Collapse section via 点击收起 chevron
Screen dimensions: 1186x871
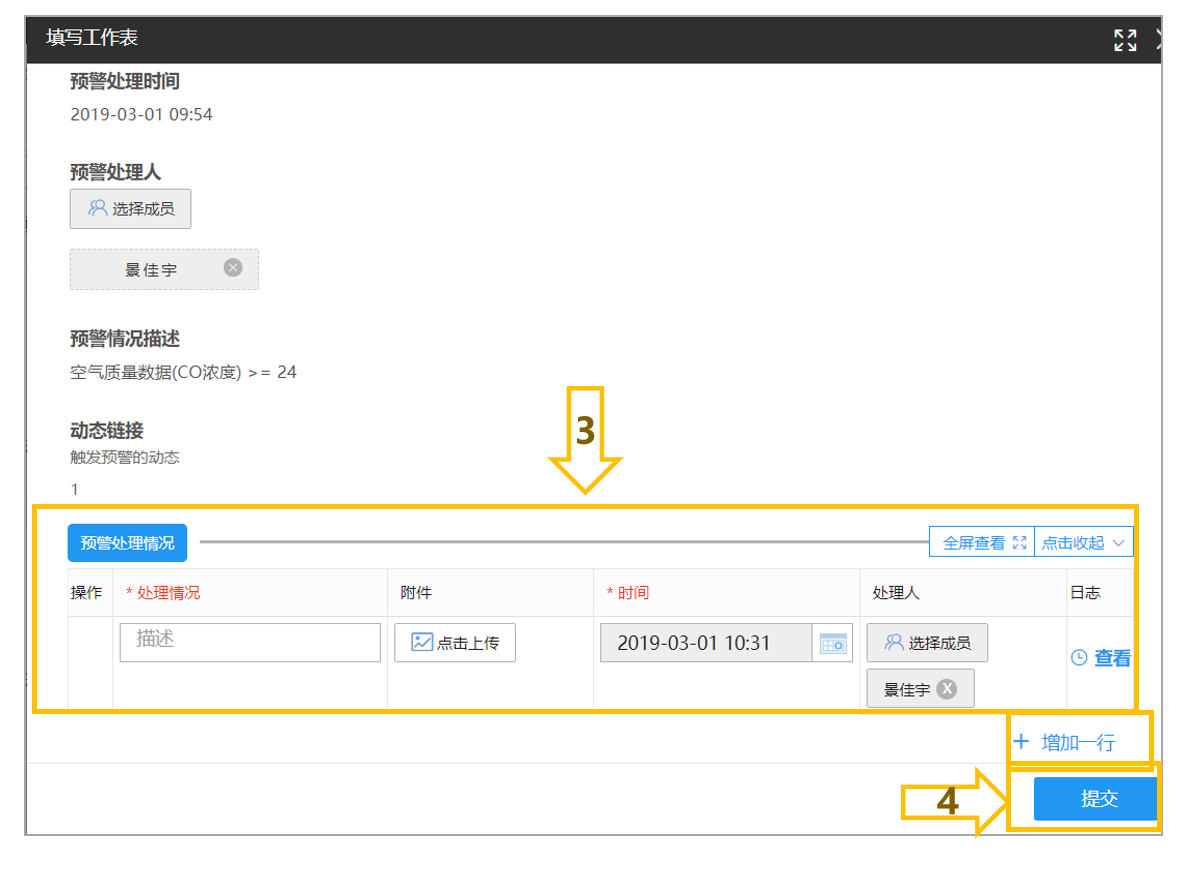(1119, 543)
